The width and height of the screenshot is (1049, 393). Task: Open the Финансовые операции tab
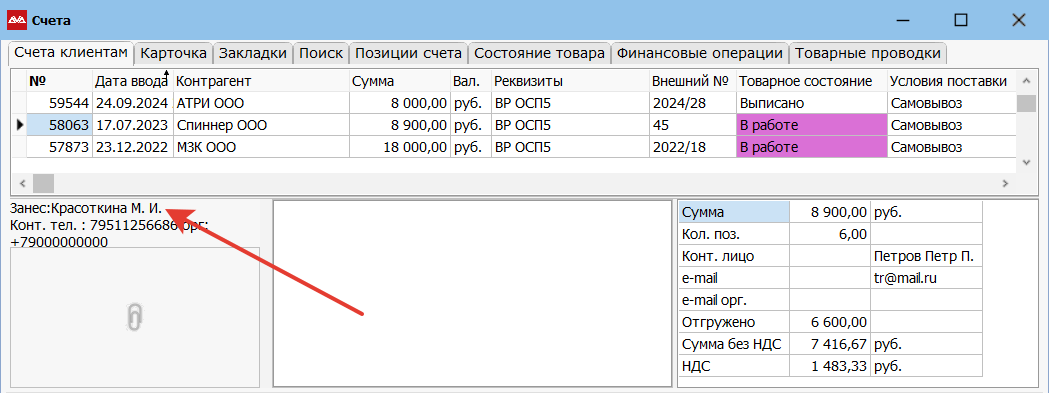(700, 54)
